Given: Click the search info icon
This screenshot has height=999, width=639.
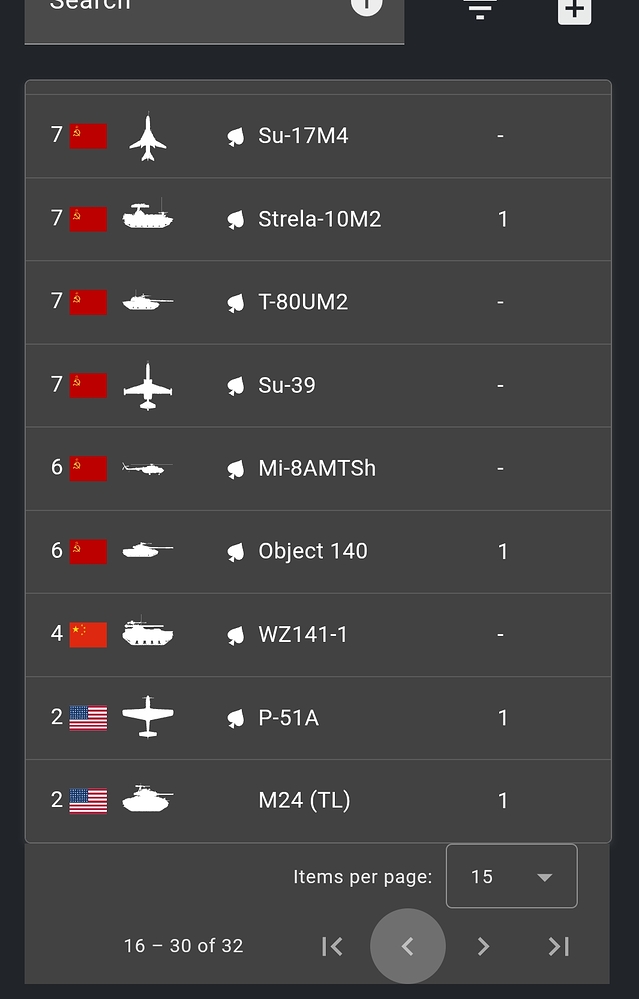Looking at the screenshot, I should click(x=366, y=5).
